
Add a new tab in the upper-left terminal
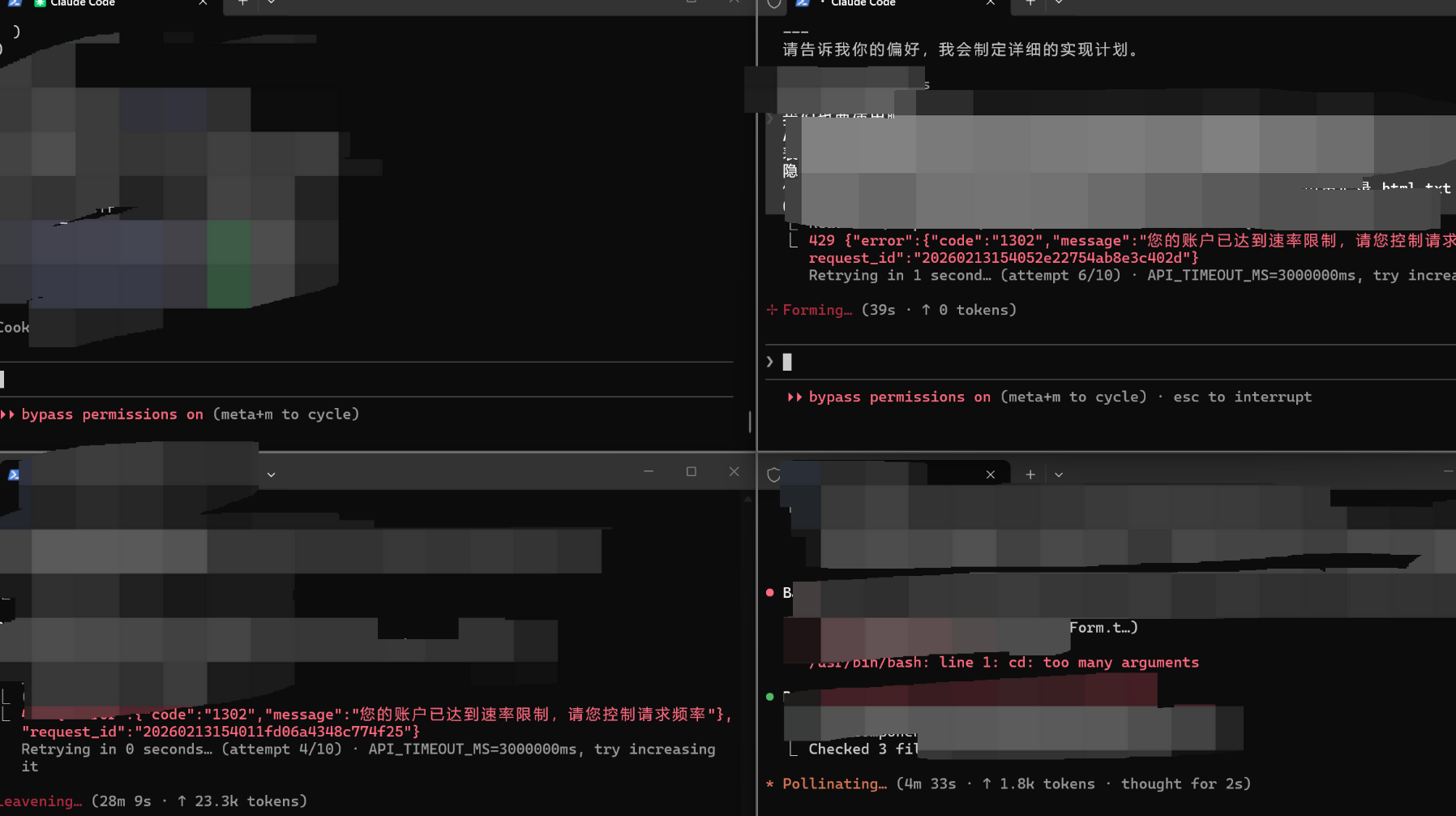pos(242,4)
